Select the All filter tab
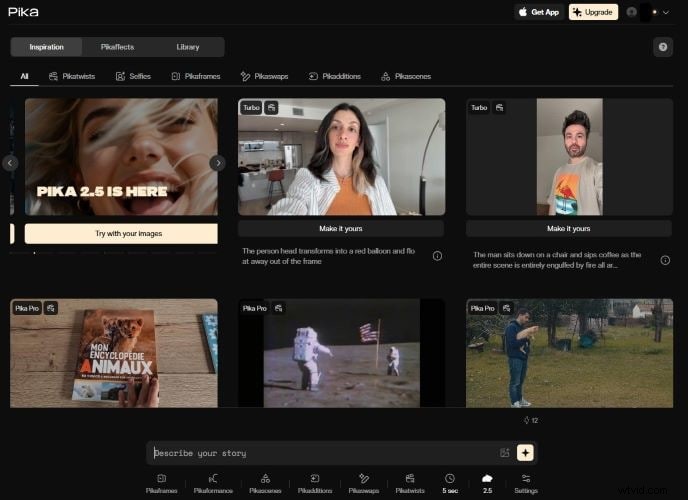 coord(25,76)
